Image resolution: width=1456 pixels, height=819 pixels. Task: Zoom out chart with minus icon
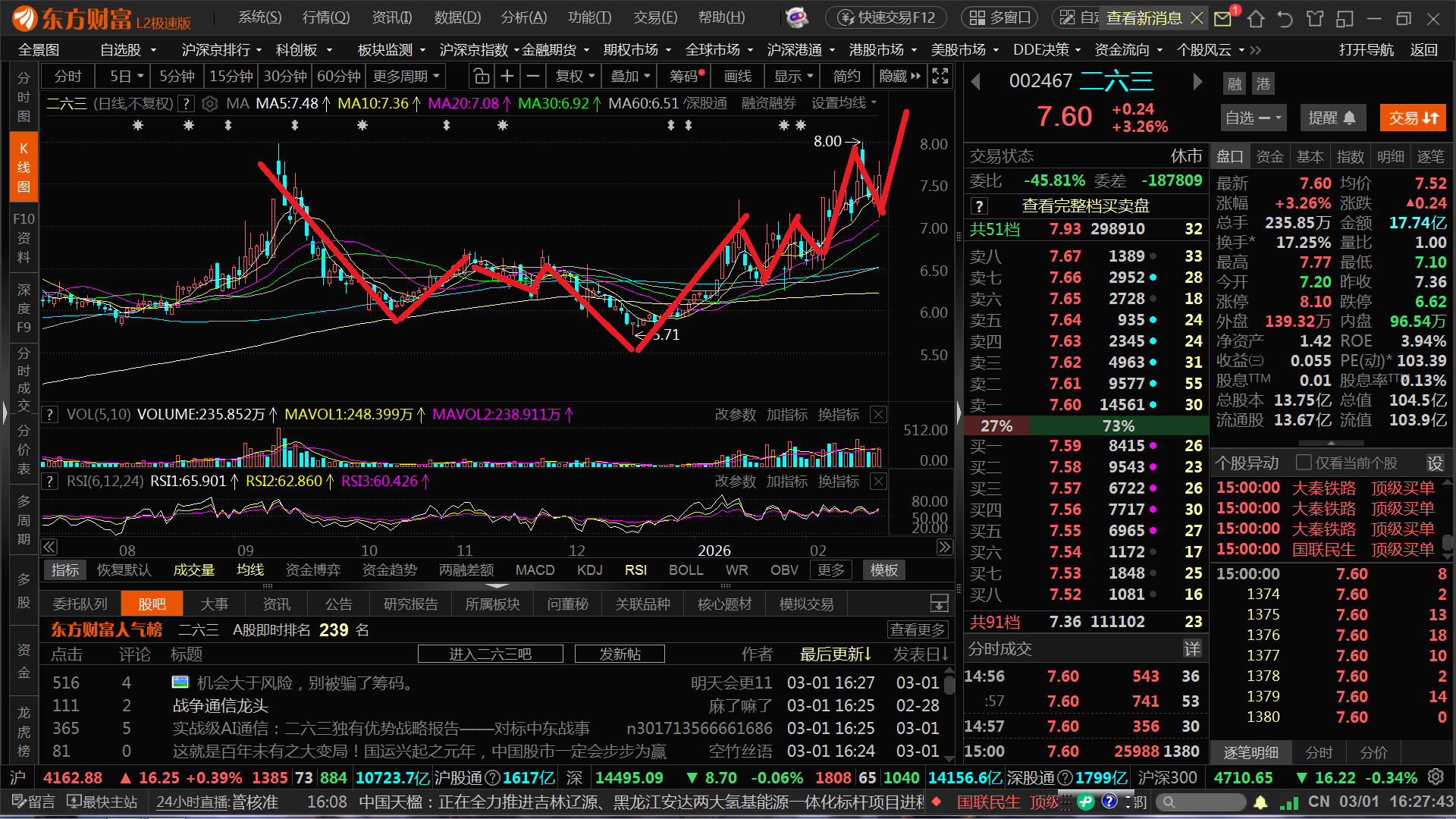[533, 77]
